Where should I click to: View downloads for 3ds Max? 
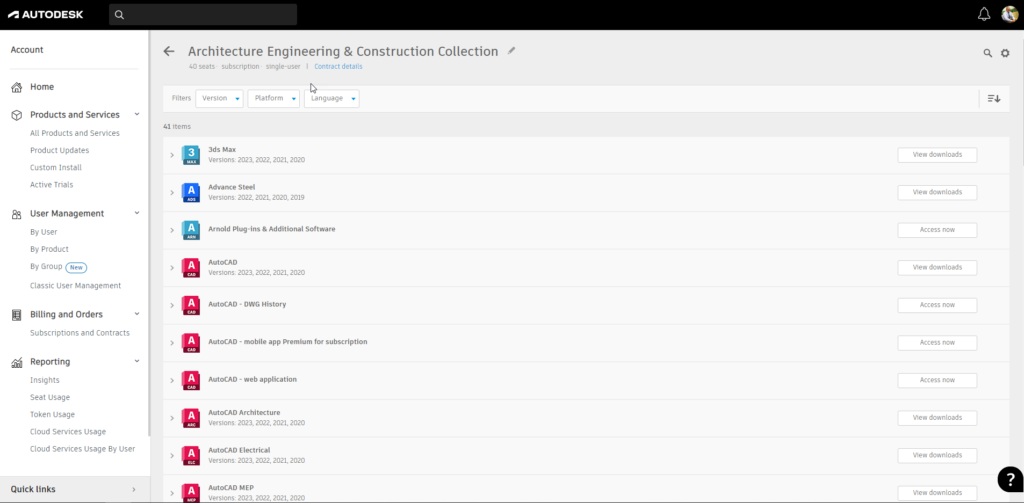[x=937, y=155]
